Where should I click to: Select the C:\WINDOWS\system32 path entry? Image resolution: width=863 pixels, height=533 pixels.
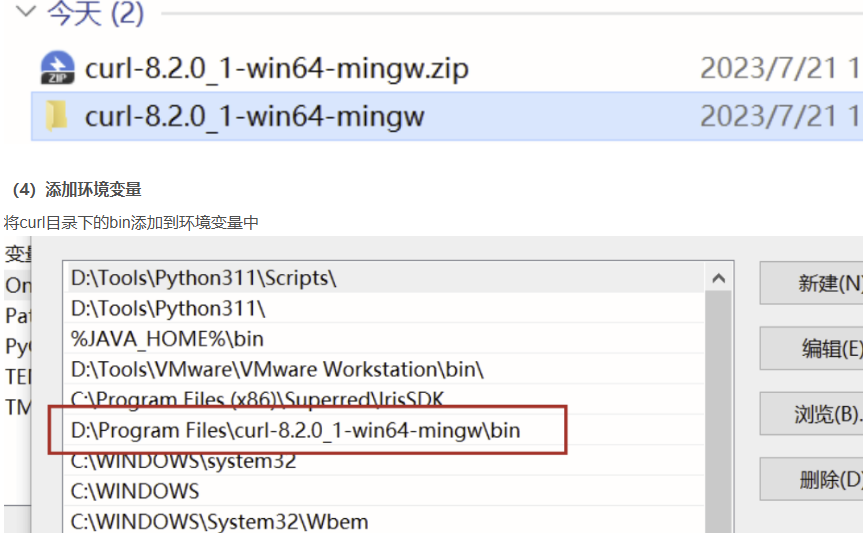pos(183,461)
